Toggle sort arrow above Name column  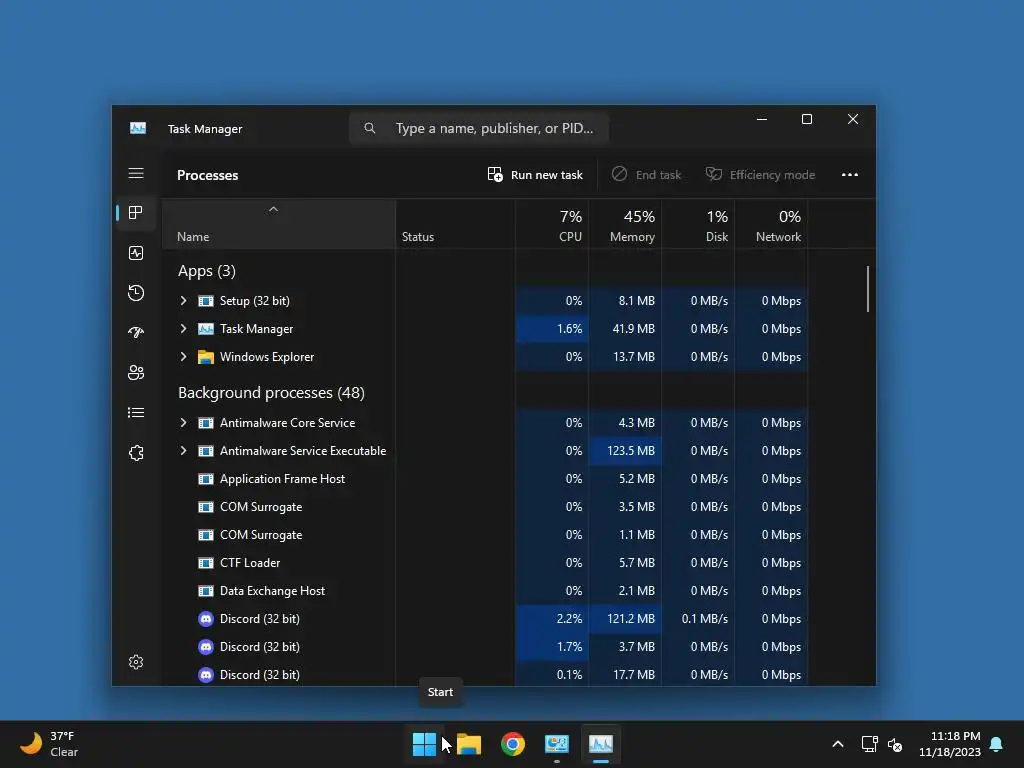[x=274, y=210]
